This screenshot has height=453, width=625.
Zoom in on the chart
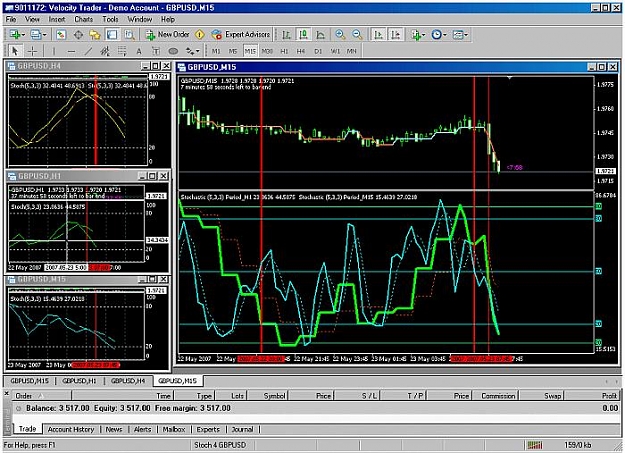[340, 35]
